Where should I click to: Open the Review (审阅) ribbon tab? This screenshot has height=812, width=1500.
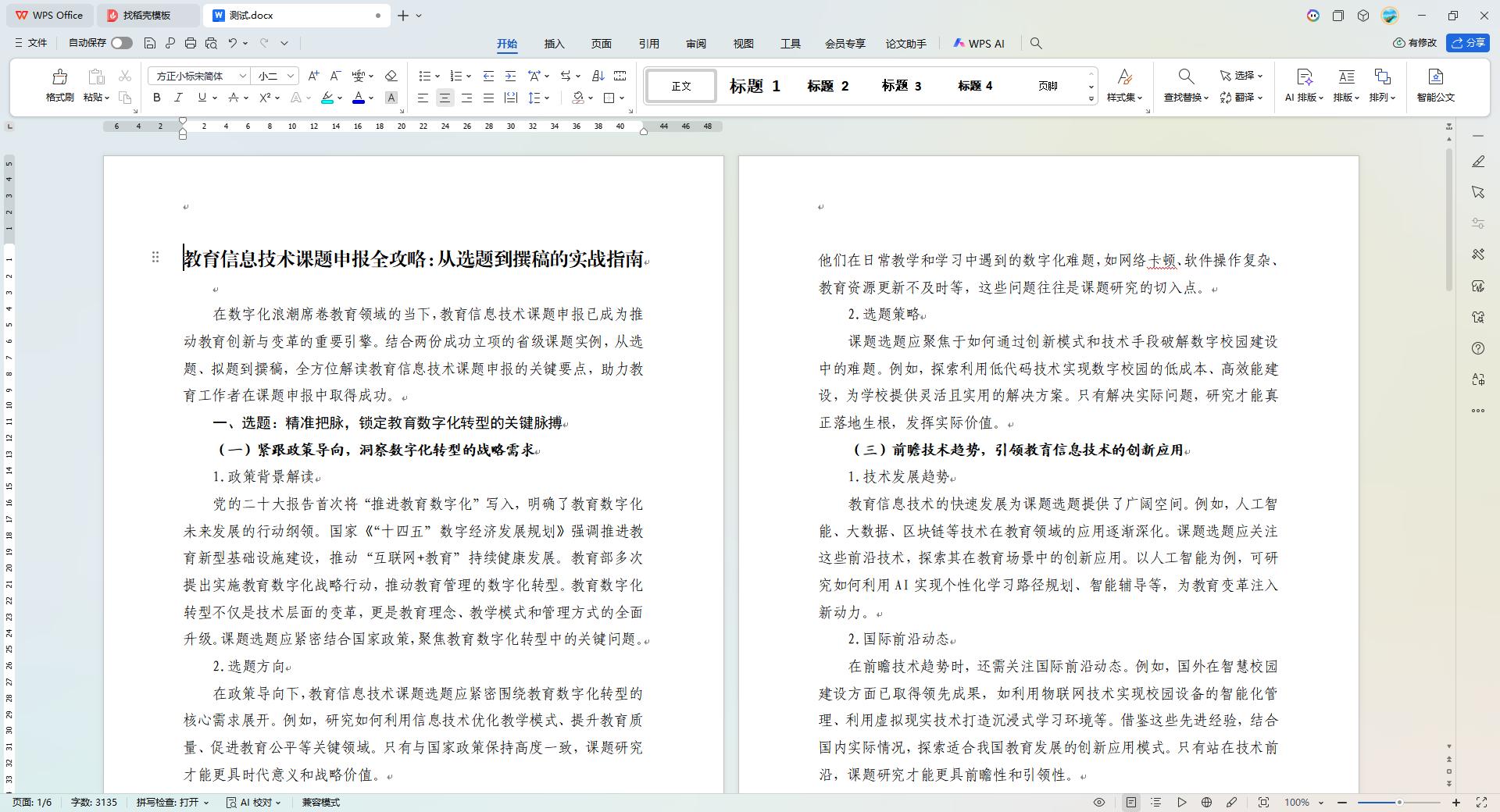point(695,44)
